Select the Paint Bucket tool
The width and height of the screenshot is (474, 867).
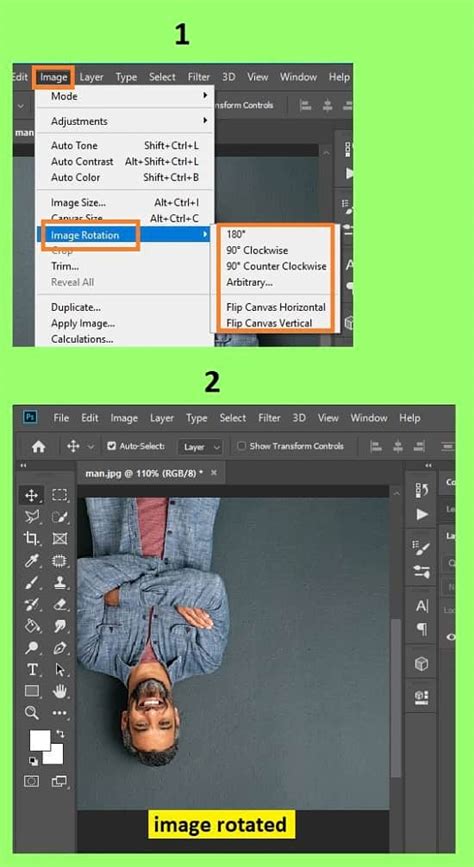point(32,626)
